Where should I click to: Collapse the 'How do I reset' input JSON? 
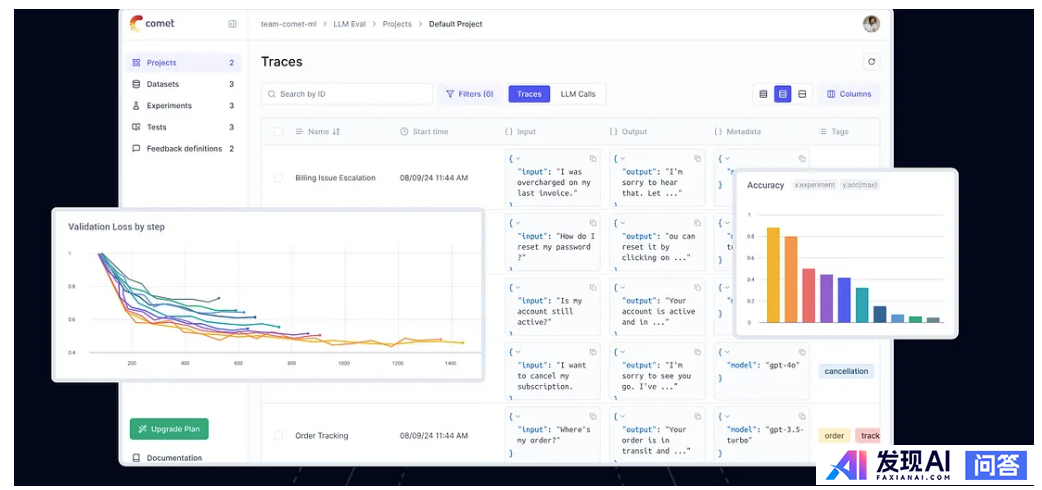[512, 223]
